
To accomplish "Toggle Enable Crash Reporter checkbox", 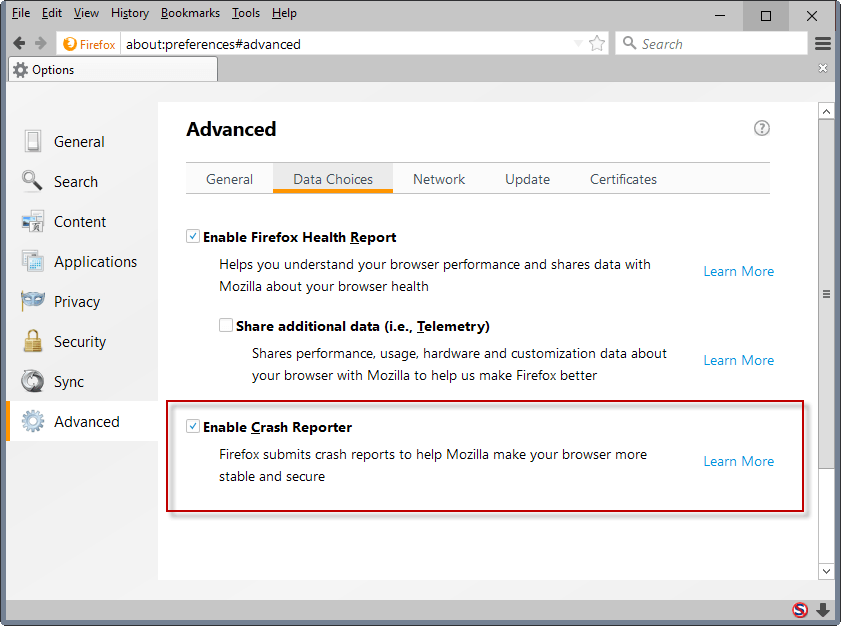I will (193, 426).
